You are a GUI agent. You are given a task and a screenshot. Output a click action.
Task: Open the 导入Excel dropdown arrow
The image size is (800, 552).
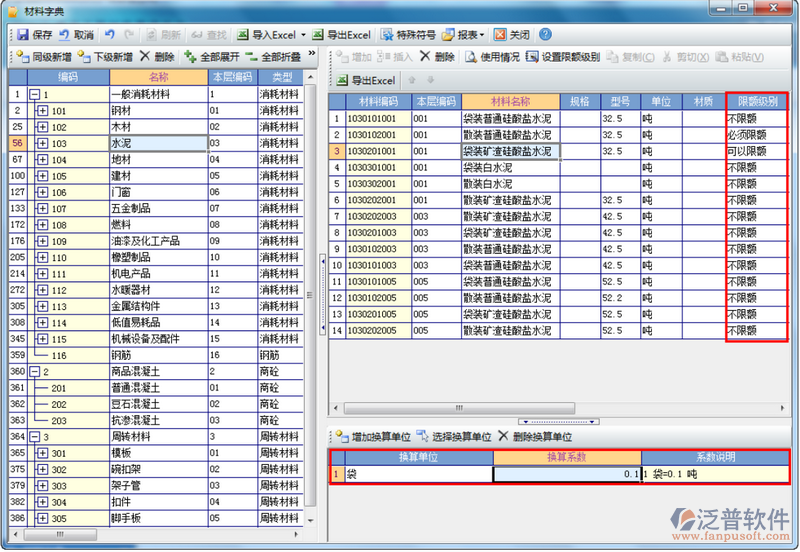pyautogui.click(x=302, y=35)
